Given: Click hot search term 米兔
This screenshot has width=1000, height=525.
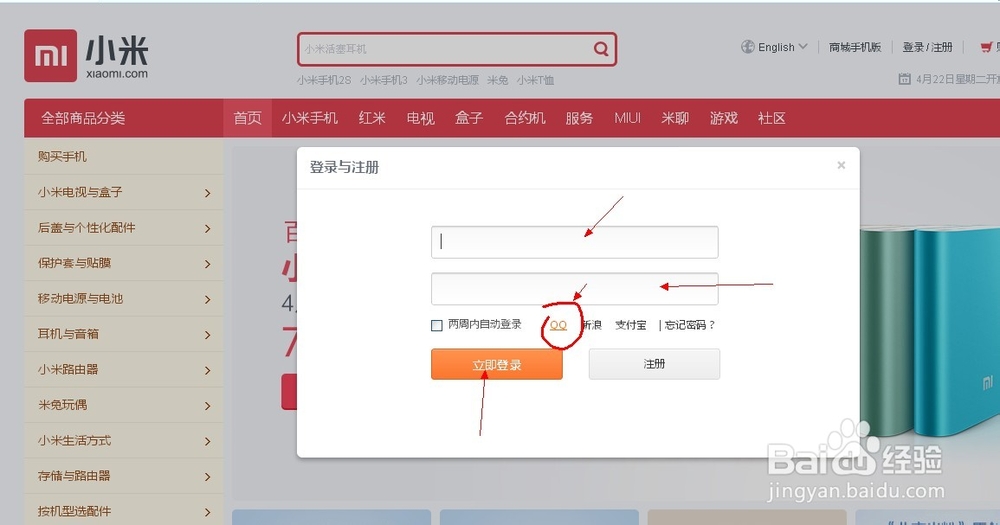Looking at the screenshot, I should [x=497, y=80].
